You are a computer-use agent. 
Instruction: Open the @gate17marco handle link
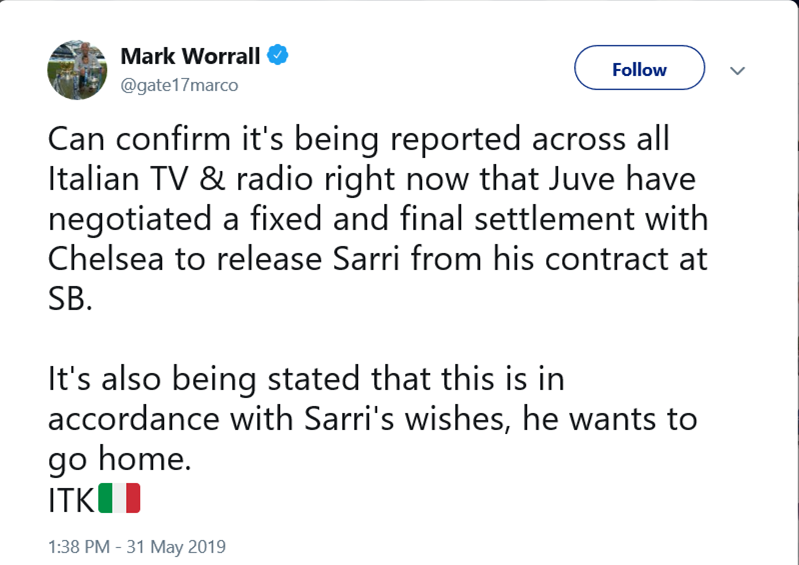(x=179, y=85)
